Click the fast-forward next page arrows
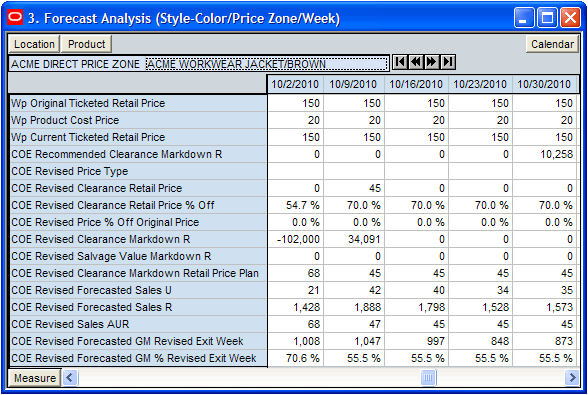 tap(432, 62)
